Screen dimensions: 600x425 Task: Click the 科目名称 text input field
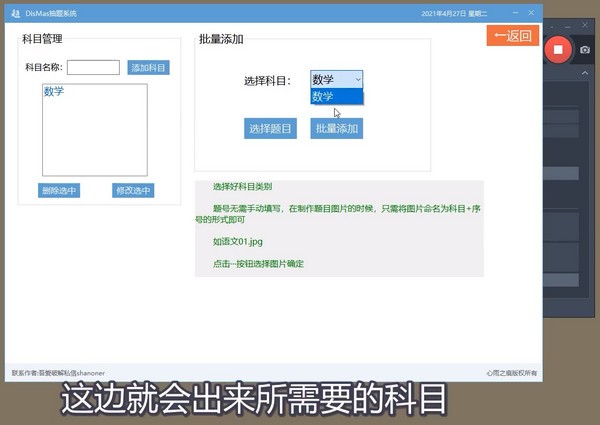click(93, 67)
